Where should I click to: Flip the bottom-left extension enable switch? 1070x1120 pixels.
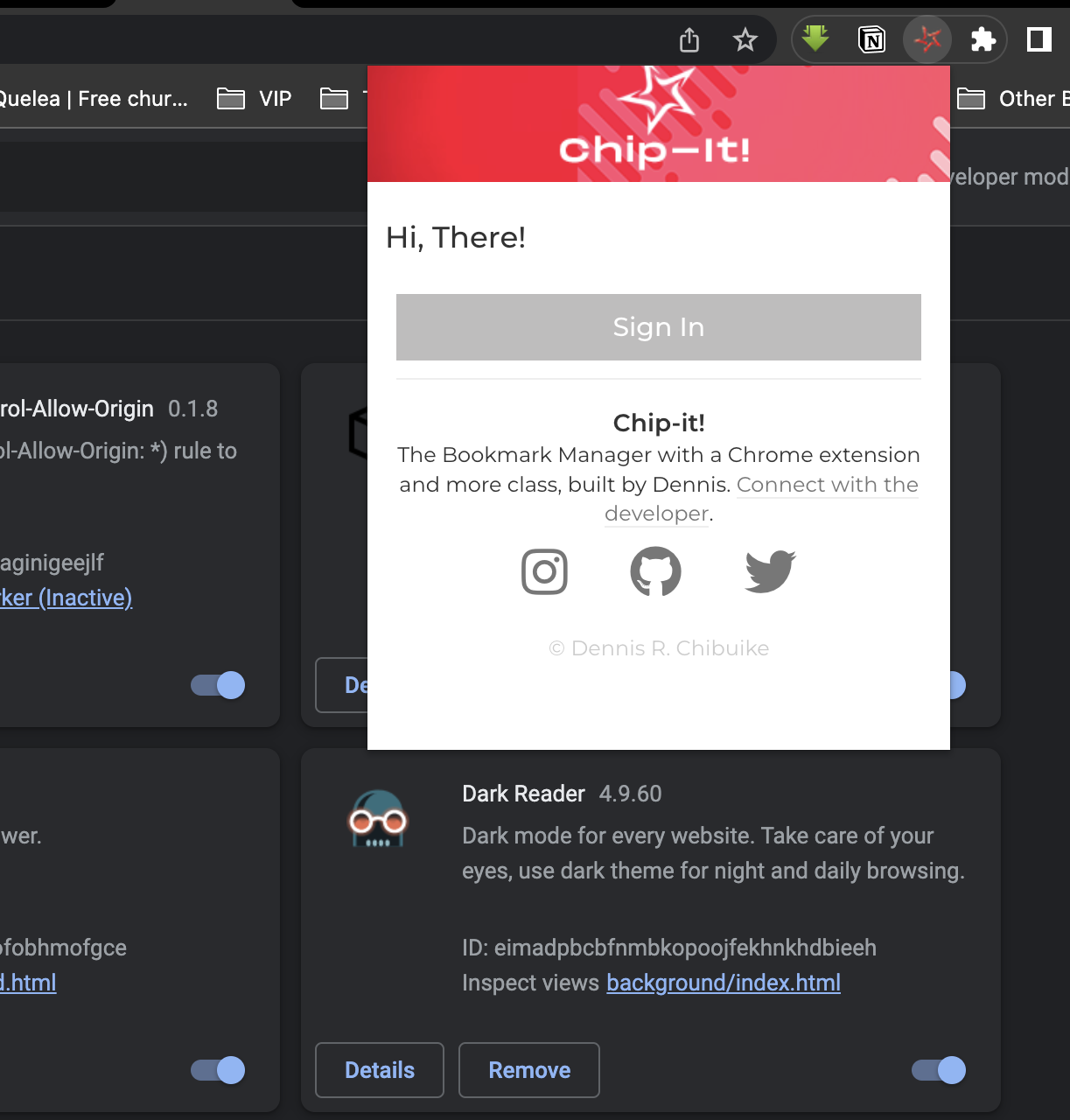coord(216,1070)
